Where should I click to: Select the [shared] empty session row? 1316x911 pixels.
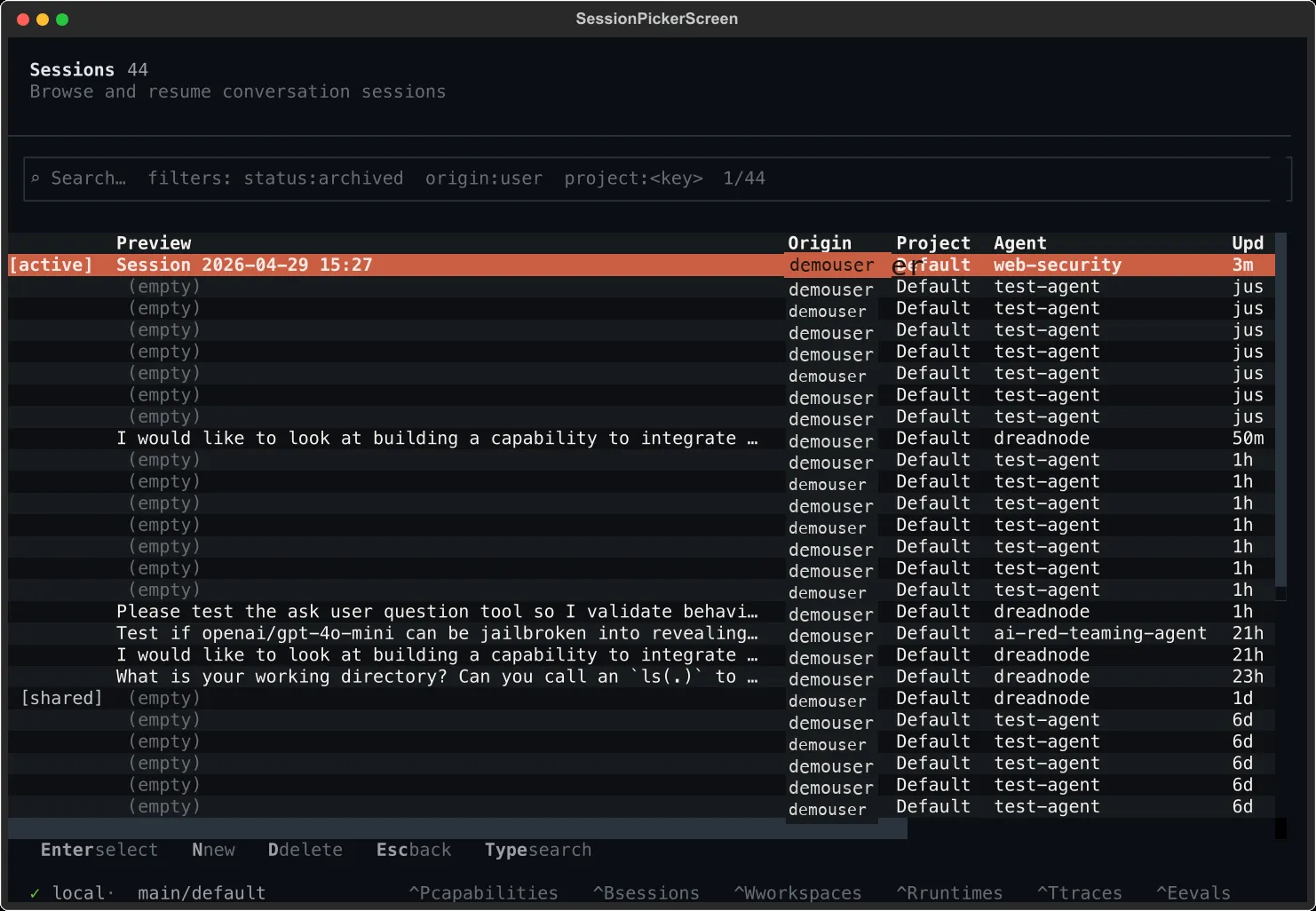click(x=641, y=698)
